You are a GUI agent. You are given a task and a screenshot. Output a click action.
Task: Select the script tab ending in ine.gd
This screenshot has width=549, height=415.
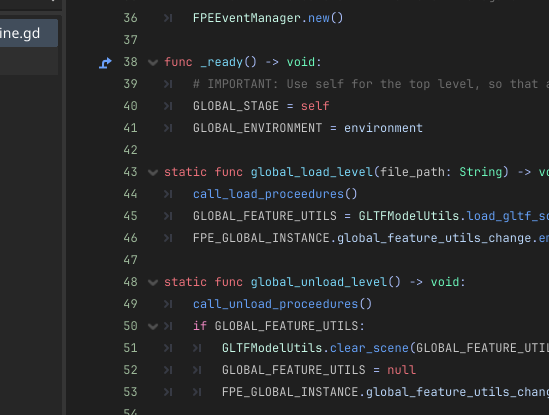click(x=29, y=33)
